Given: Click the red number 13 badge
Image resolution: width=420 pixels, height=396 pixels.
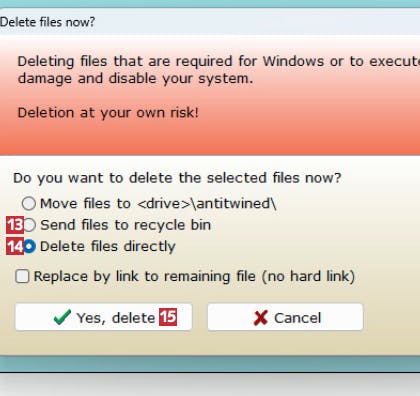Looking at the screenshot, I should [15, 225].
